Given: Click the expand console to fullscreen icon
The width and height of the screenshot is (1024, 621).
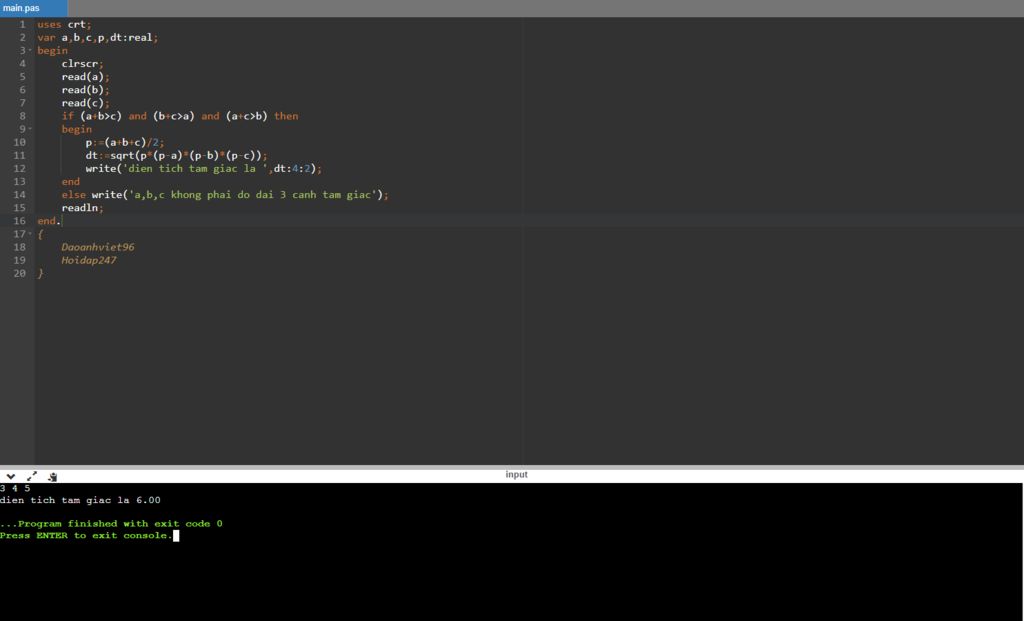Looking at the screenshot, I should [32, 477].
